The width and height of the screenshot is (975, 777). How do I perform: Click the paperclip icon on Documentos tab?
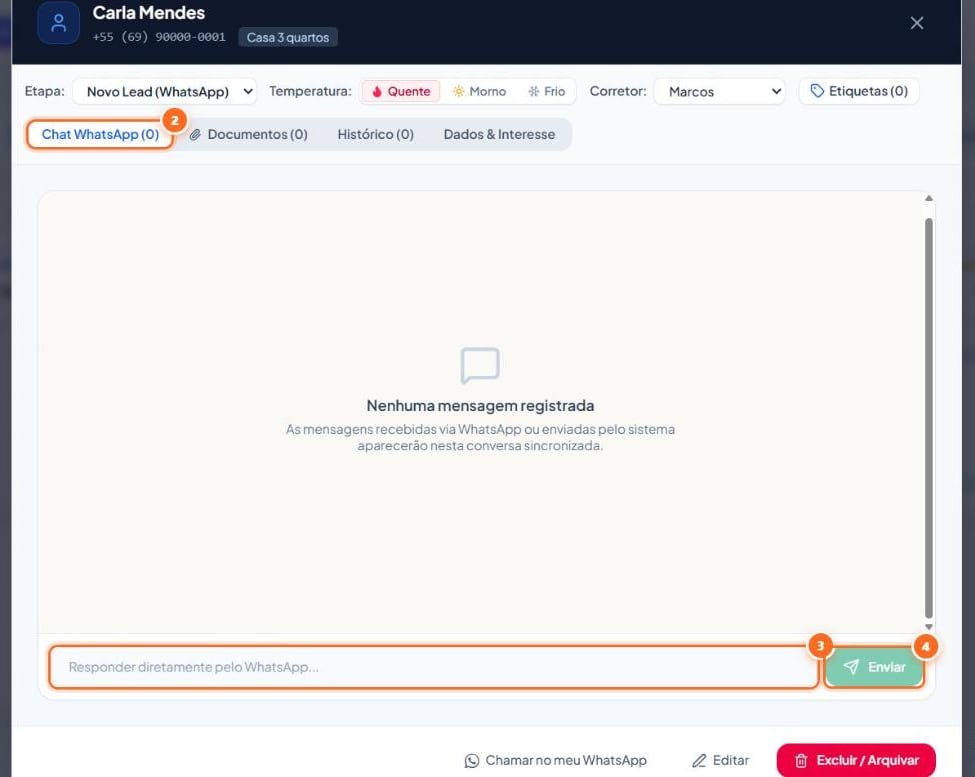(x=195, y=134)
